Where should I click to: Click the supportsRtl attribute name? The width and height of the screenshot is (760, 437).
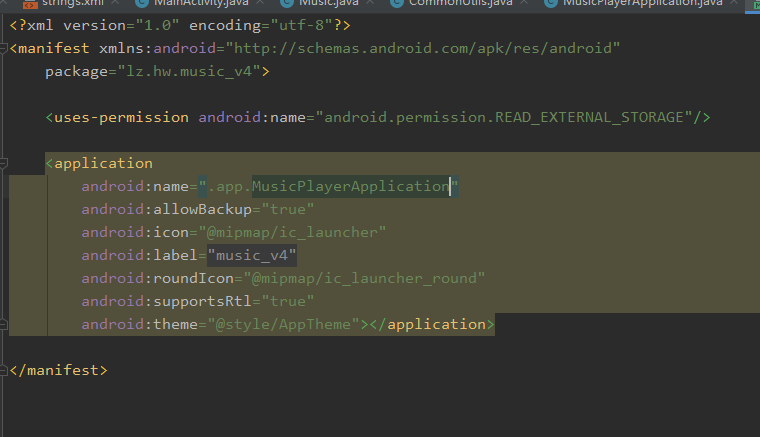click(203, 301)
